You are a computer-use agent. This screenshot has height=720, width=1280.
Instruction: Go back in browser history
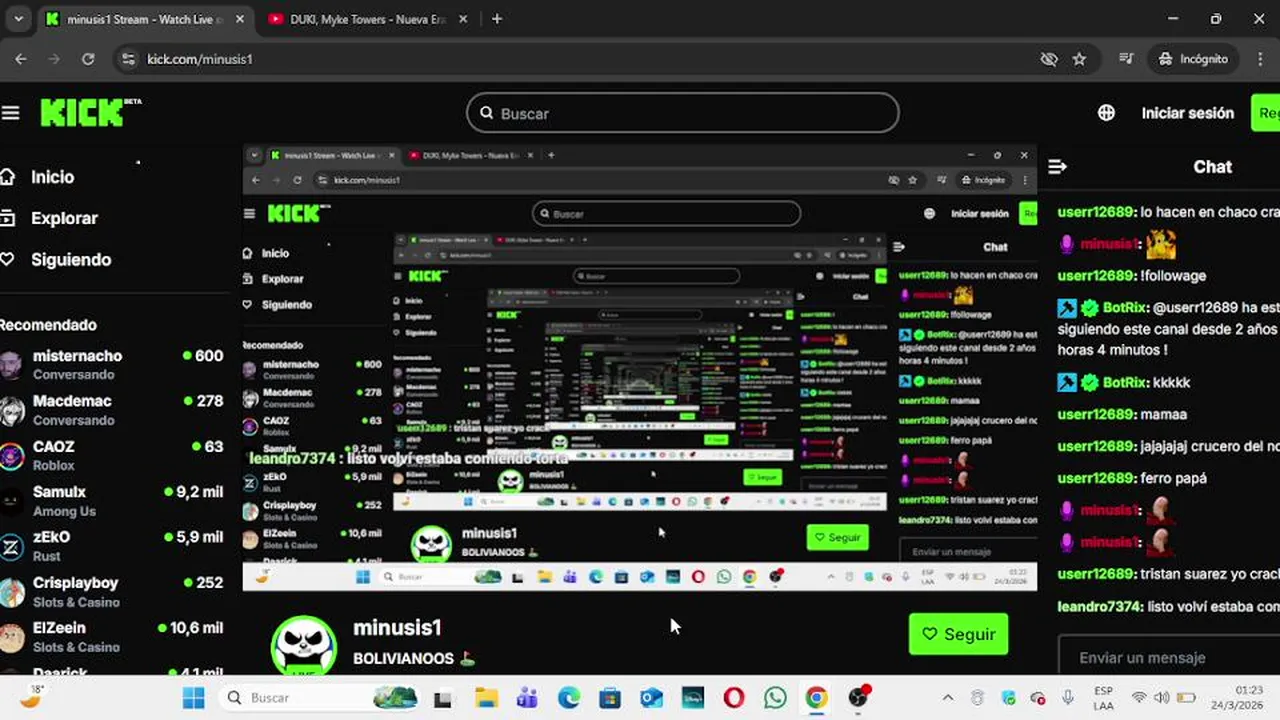click(21, 59)
